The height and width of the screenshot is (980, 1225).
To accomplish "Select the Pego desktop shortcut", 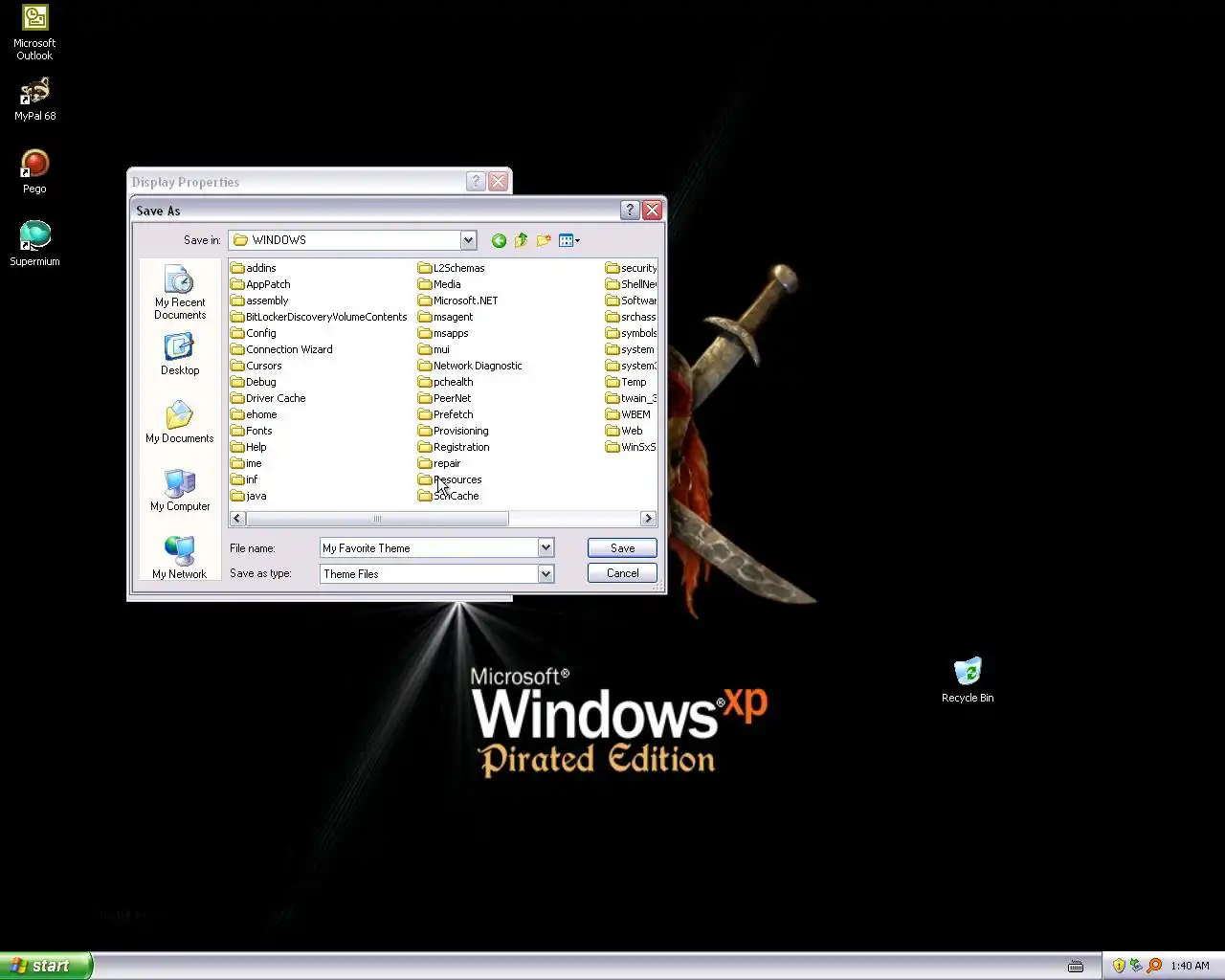I will click(34, 171).
